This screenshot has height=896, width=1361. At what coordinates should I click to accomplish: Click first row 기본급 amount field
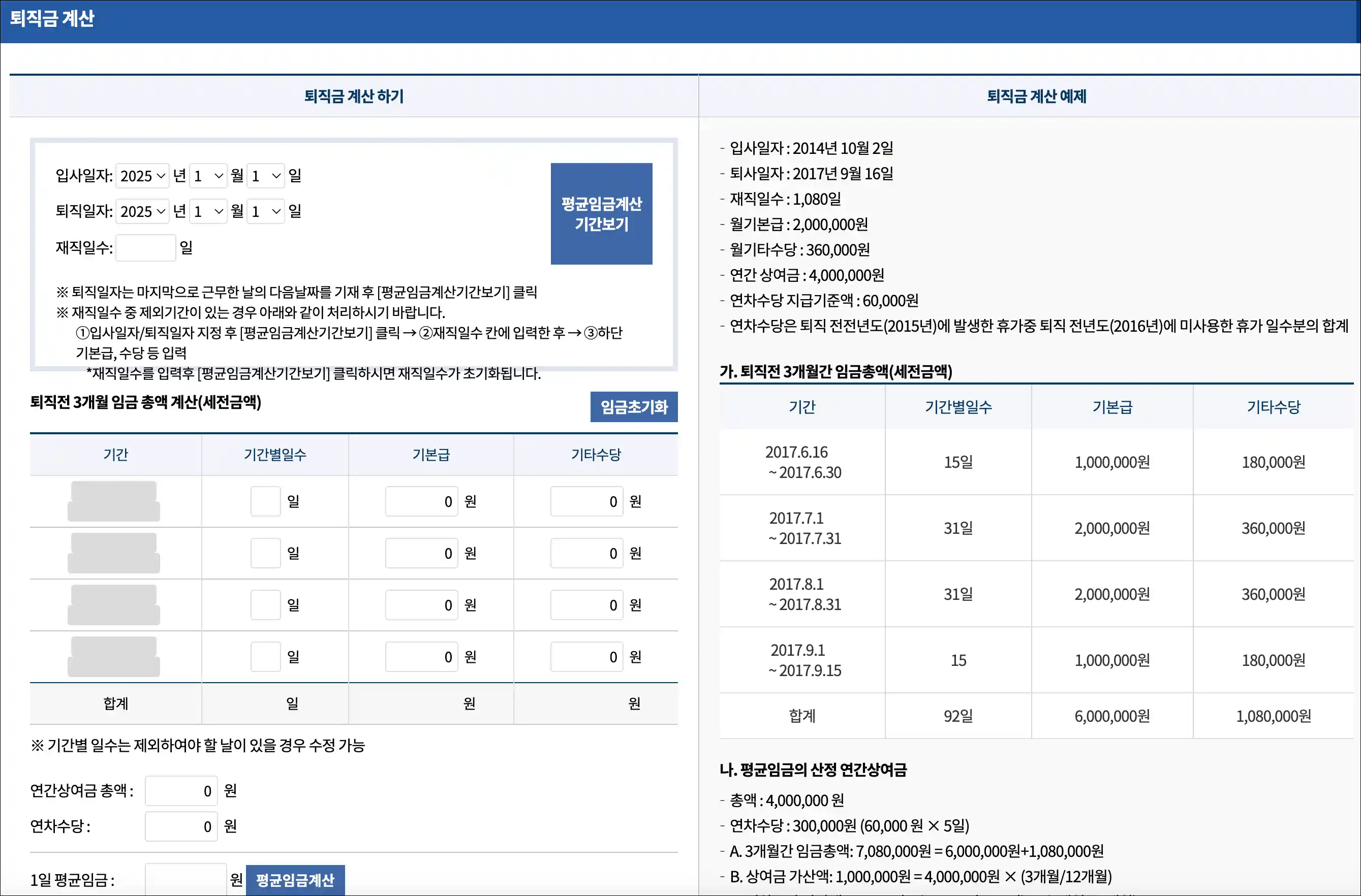[x=421, y=501]
